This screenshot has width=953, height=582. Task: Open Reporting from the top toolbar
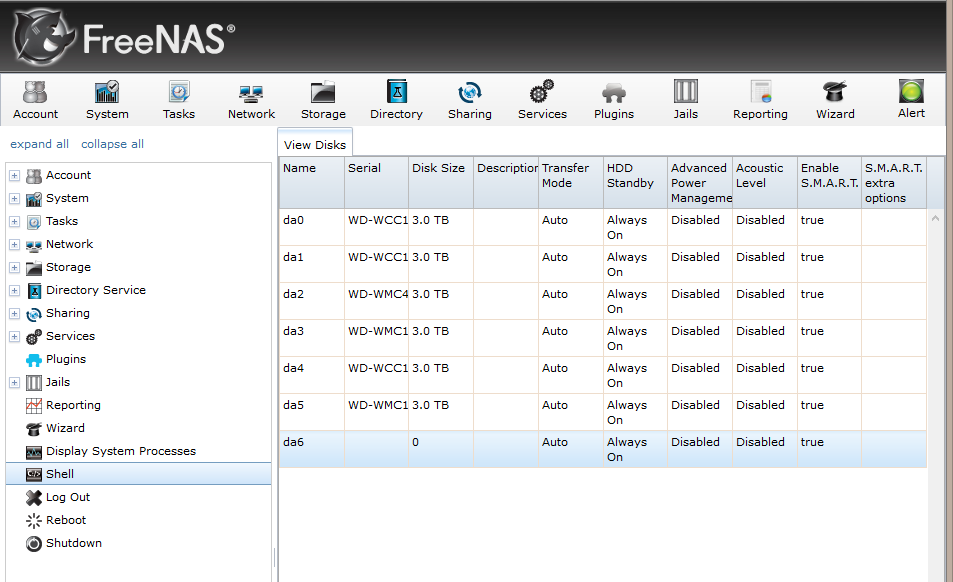[760, 100]
